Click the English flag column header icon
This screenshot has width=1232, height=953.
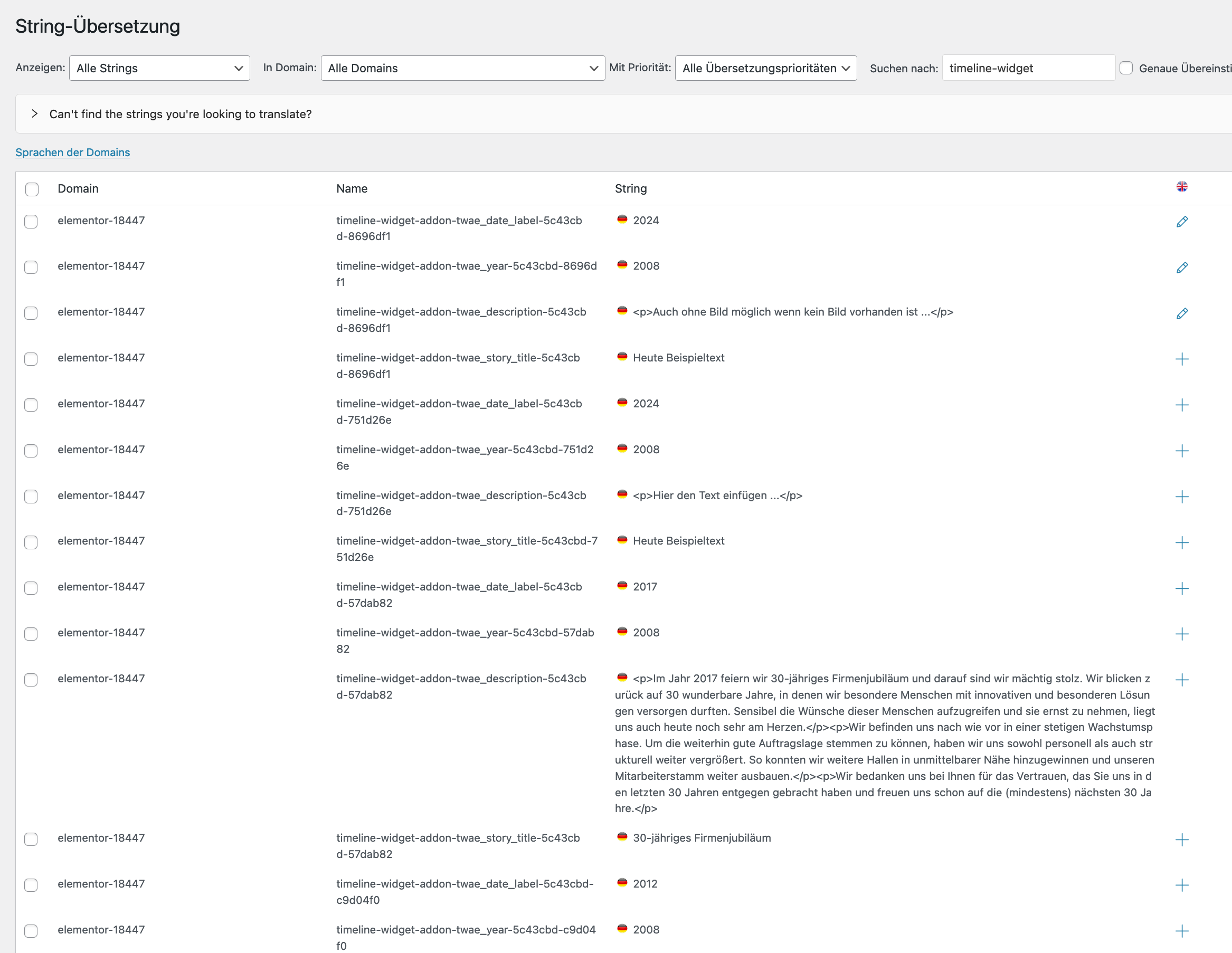point(1182,187)
